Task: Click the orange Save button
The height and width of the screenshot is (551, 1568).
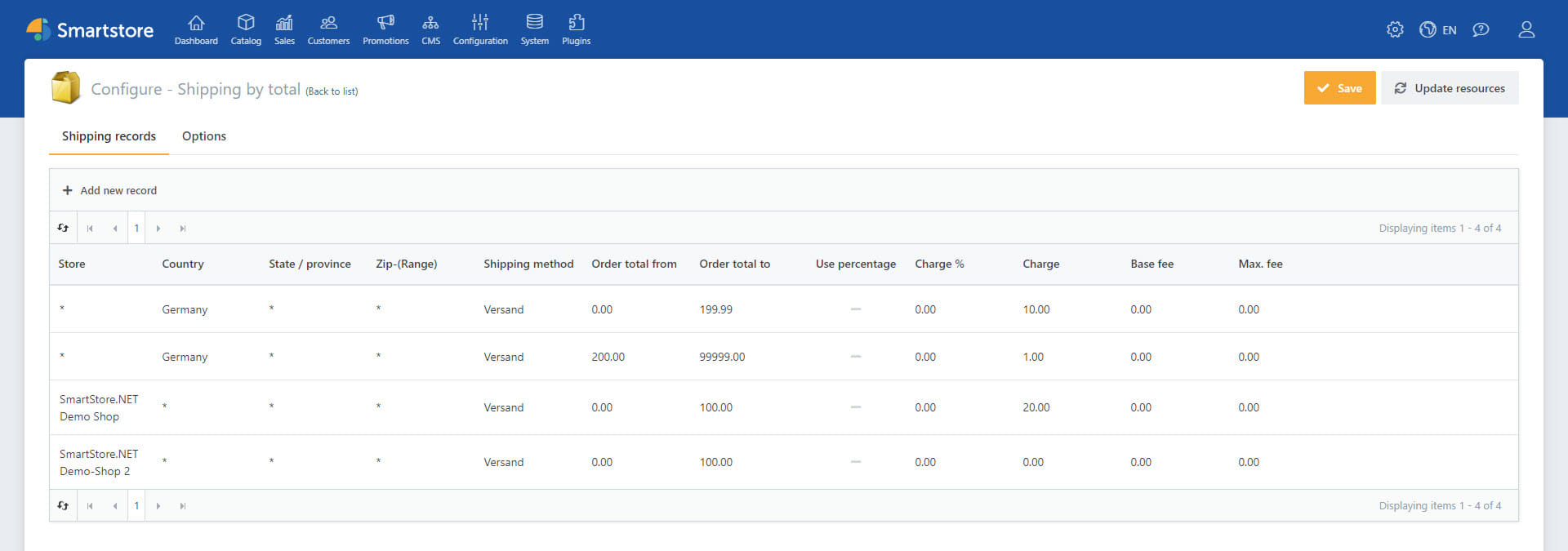Action: (x=1339, y=88)
